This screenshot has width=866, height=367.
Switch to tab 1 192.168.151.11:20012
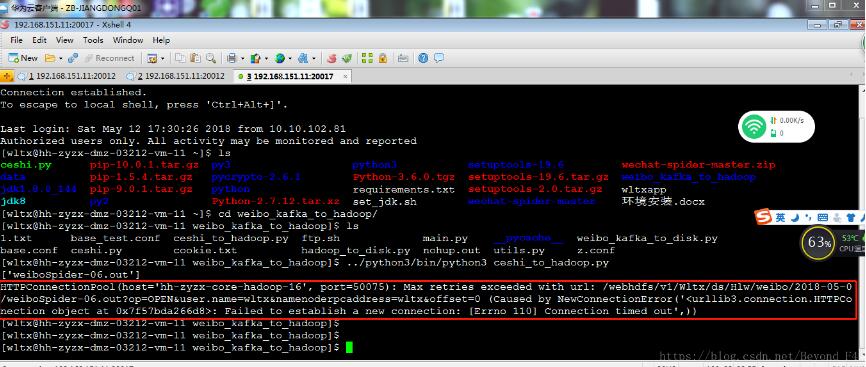(66, 76)
